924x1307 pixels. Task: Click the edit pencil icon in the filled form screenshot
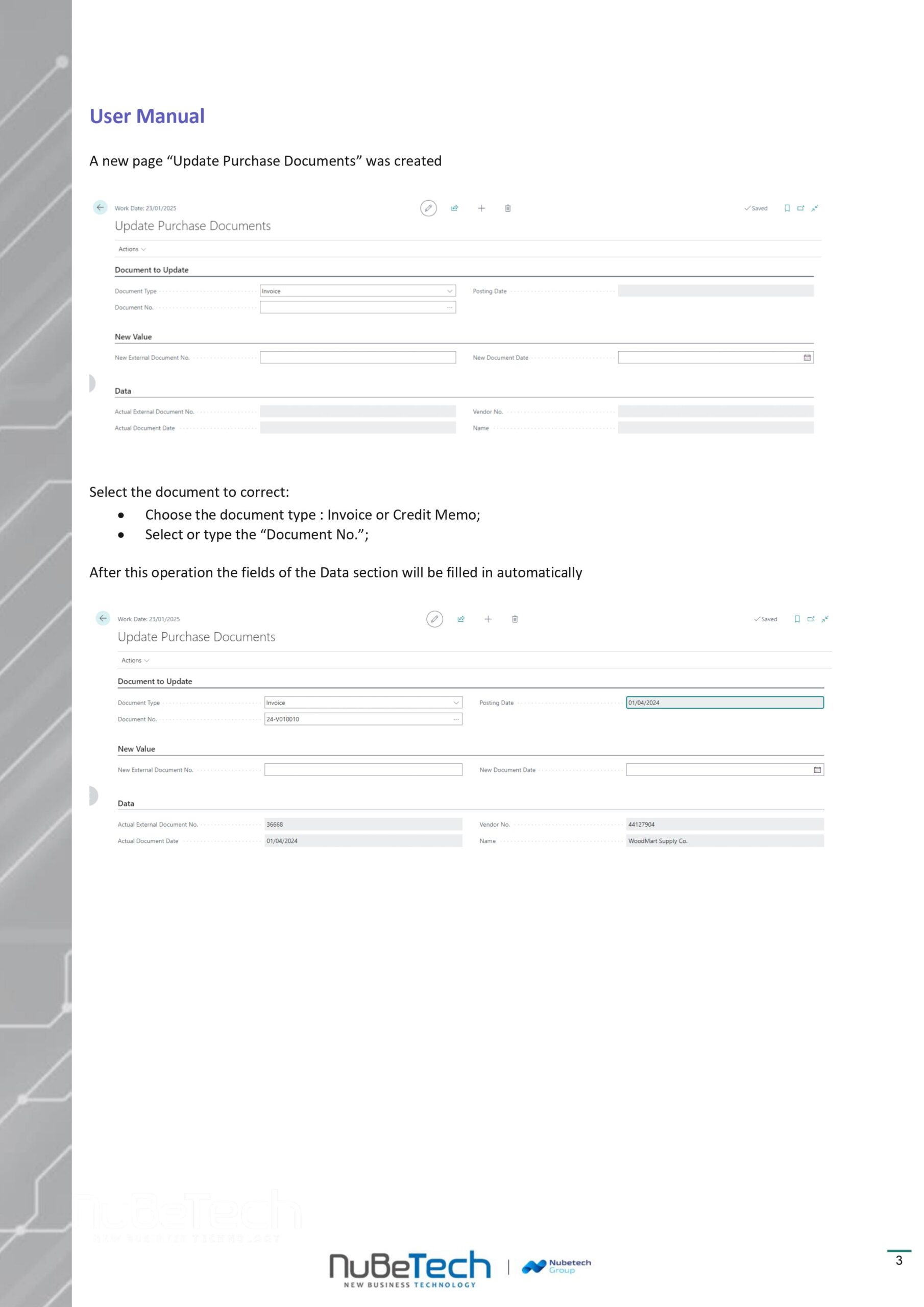click(x=434, y=619)
